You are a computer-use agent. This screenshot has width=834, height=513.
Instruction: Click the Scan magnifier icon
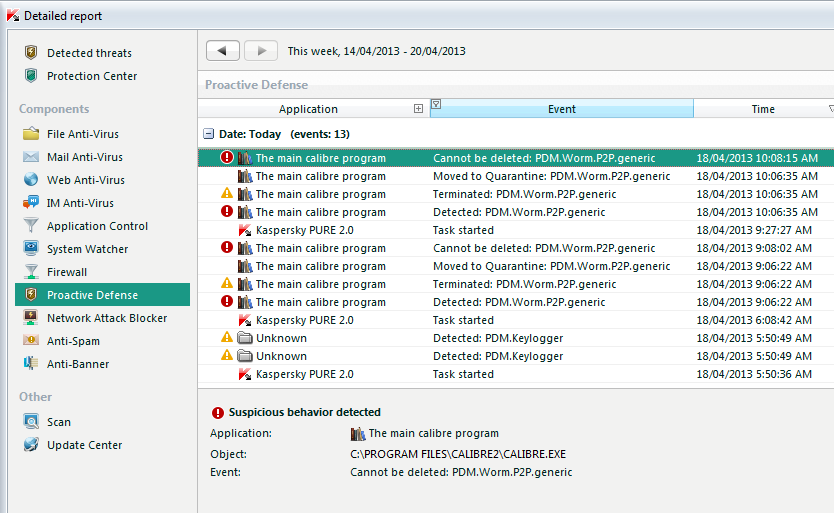tap(31, 421)
